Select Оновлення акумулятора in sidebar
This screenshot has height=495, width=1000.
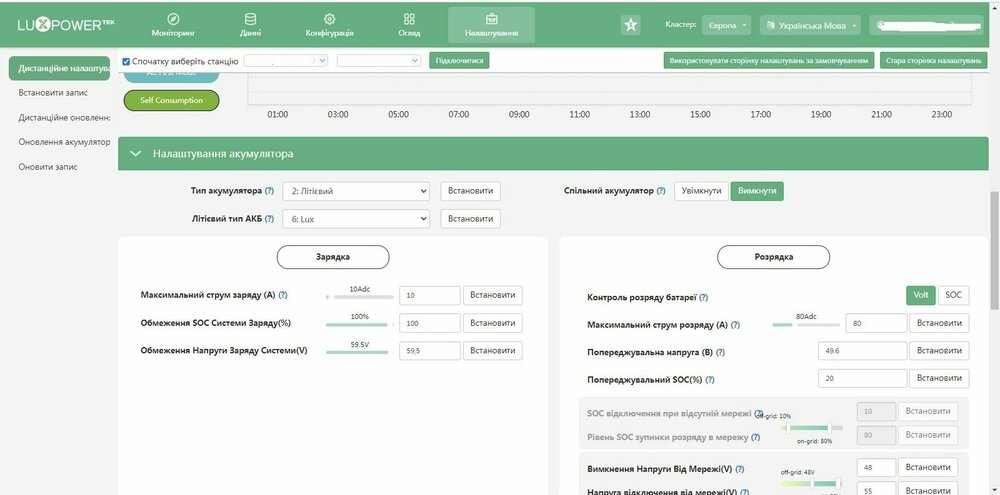pyautogui.click(x=64, y=142)
